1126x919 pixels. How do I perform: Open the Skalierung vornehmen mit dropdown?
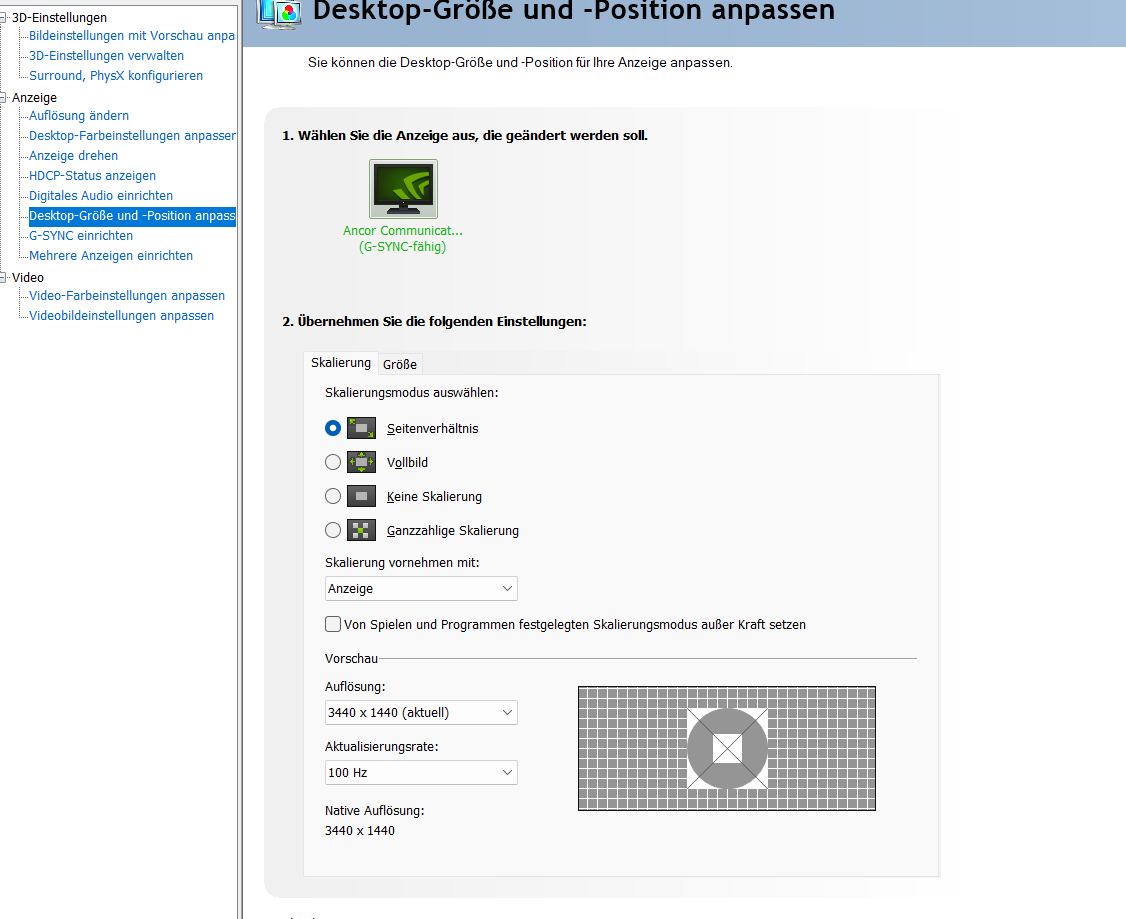tap(421, 589)
